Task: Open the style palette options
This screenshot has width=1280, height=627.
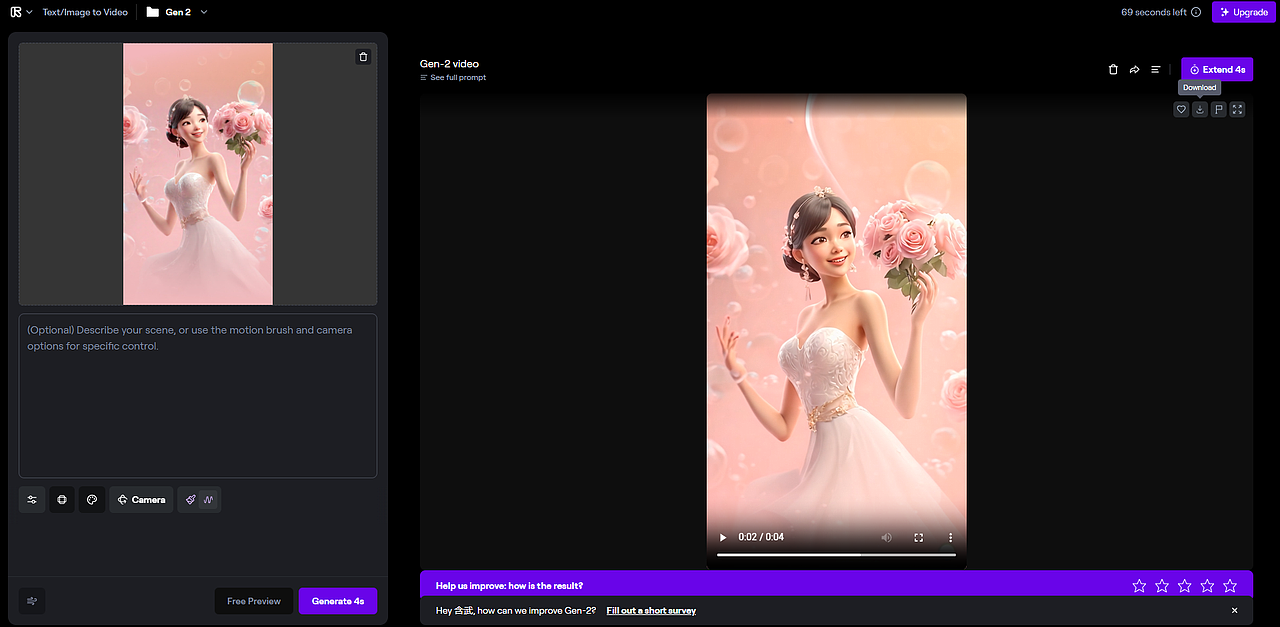Action: pyautogui.click(x=92, y=499)
